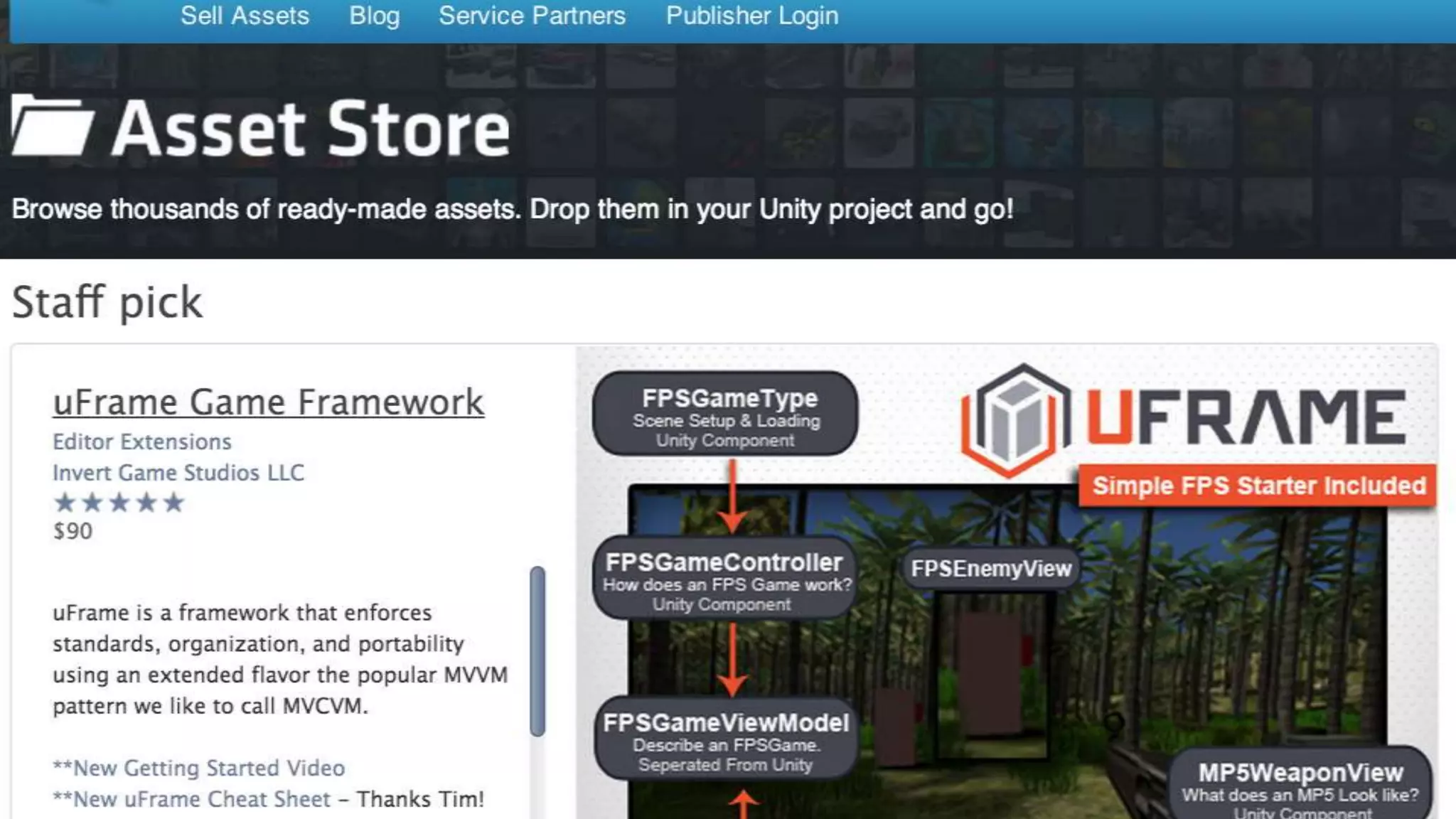This screenshot has height=819, width=1456.
Task: Open the Editor Extensions category link
Action: (142, 442)
